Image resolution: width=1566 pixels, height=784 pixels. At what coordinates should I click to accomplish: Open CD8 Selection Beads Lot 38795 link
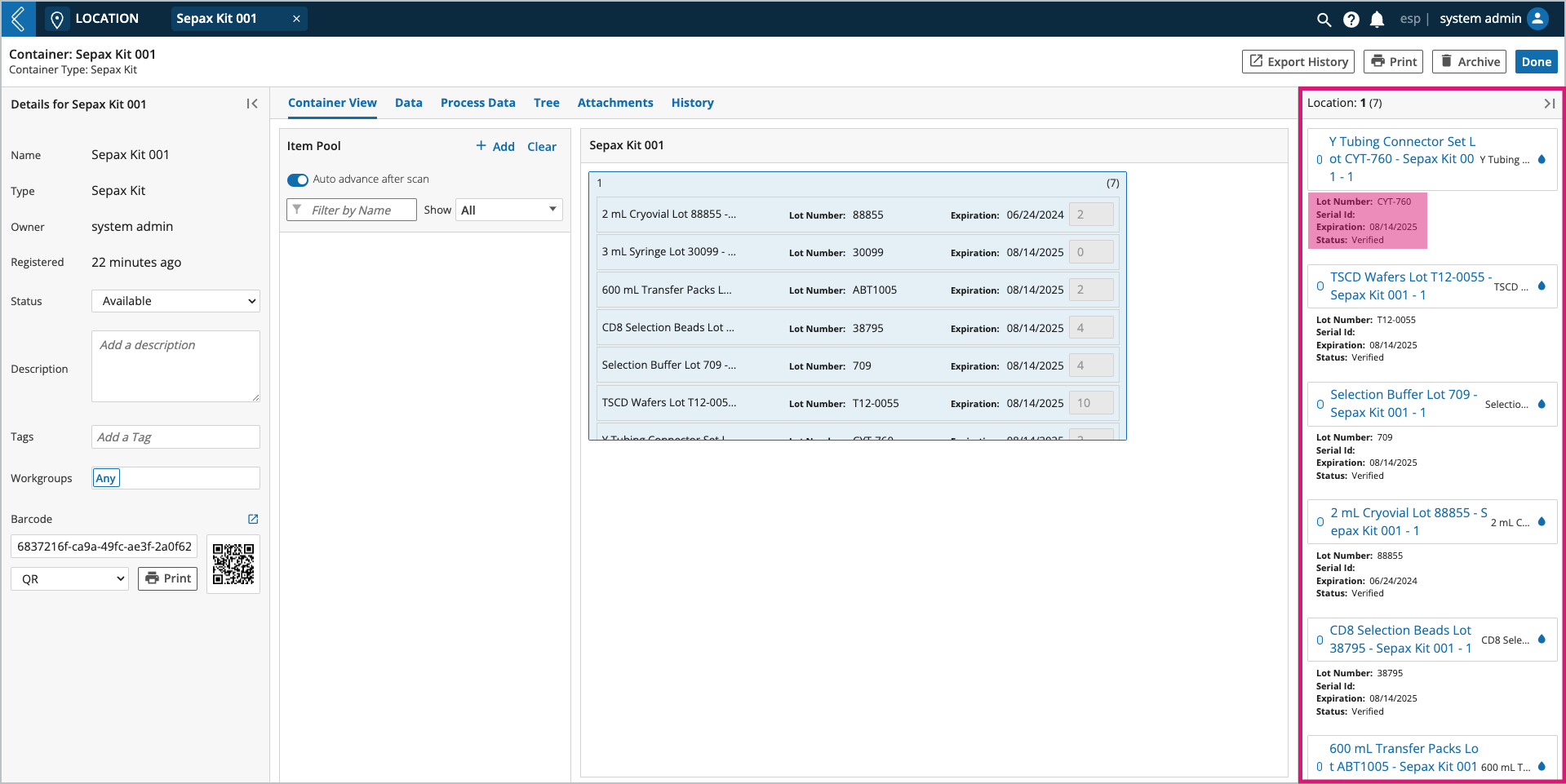pyautogui.click(x=1400, y=640)
